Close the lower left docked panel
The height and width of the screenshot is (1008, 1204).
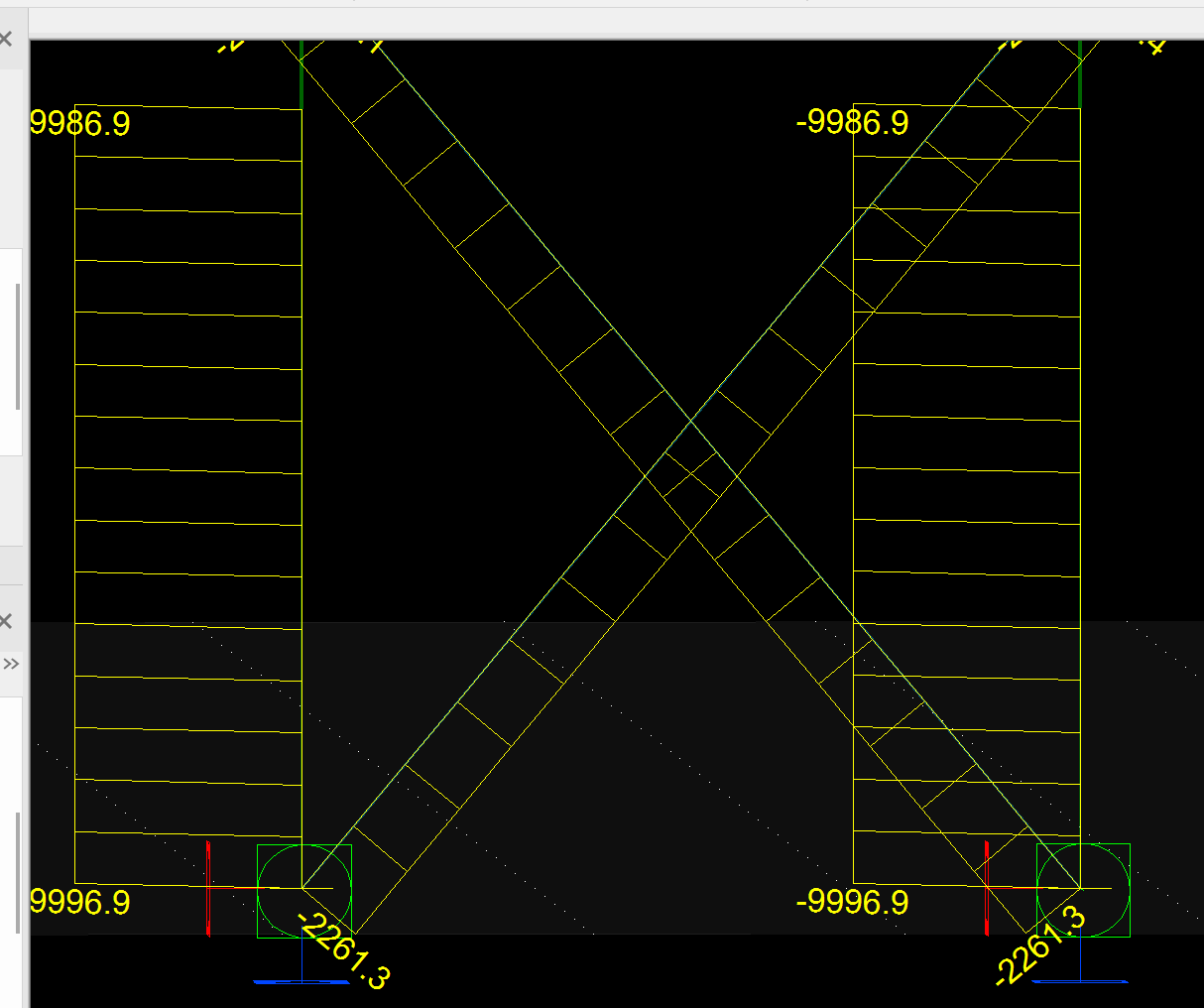point(6,621)
